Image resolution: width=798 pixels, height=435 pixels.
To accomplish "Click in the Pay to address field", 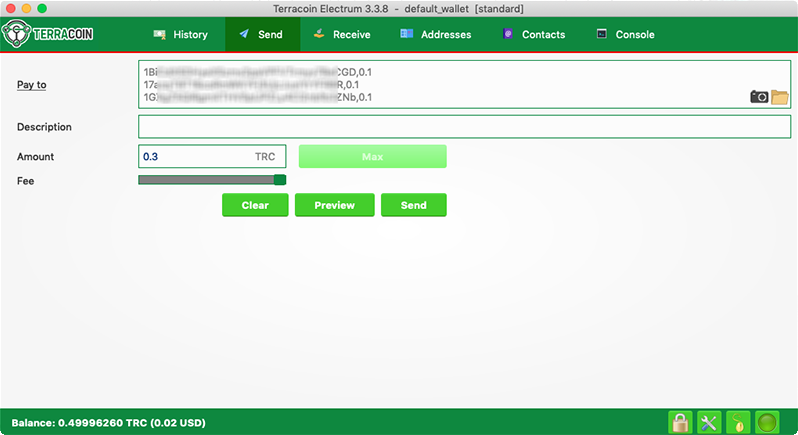I will (x=464, y=84).
